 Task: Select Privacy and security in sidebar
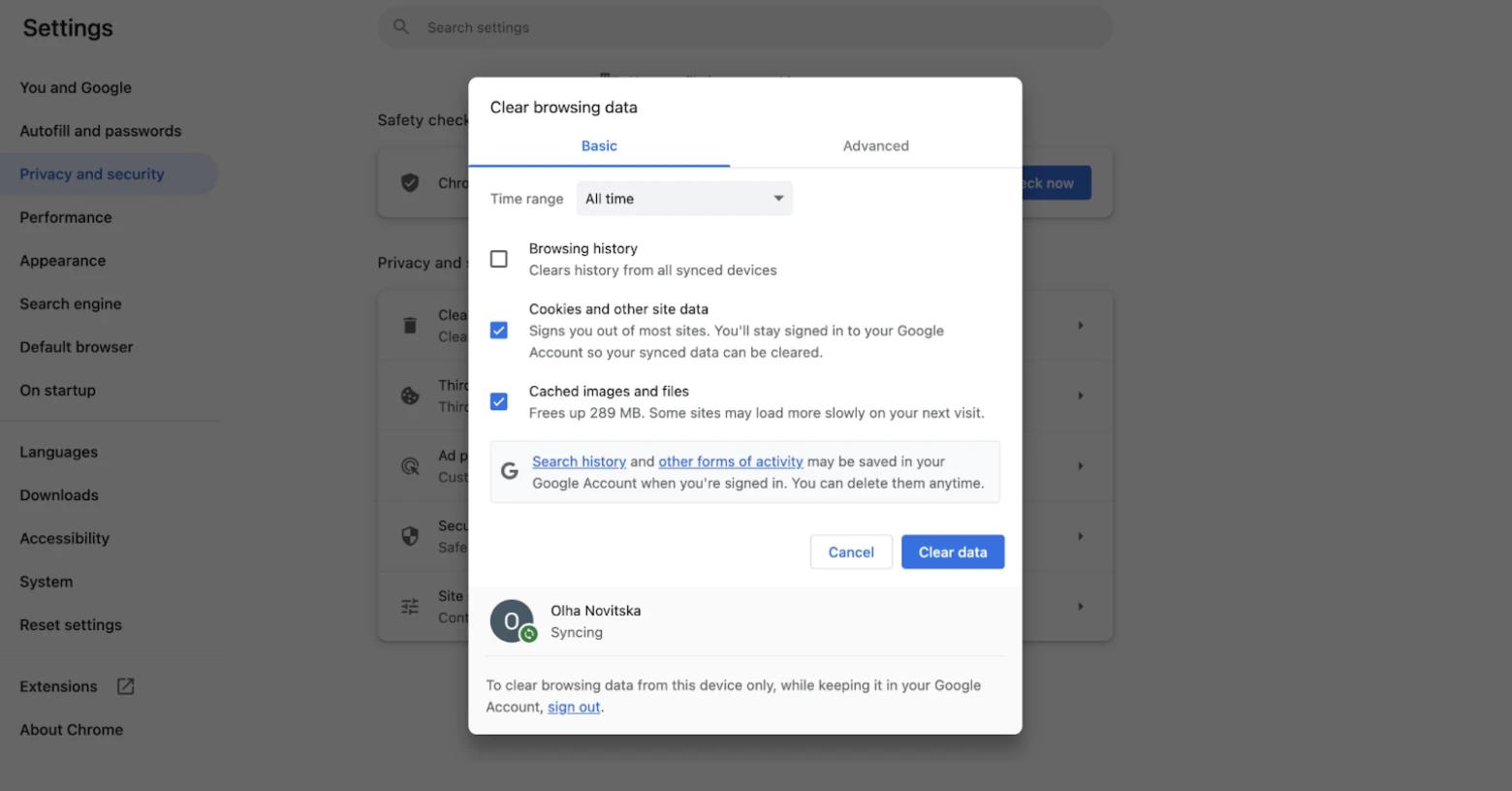point(109,174)
